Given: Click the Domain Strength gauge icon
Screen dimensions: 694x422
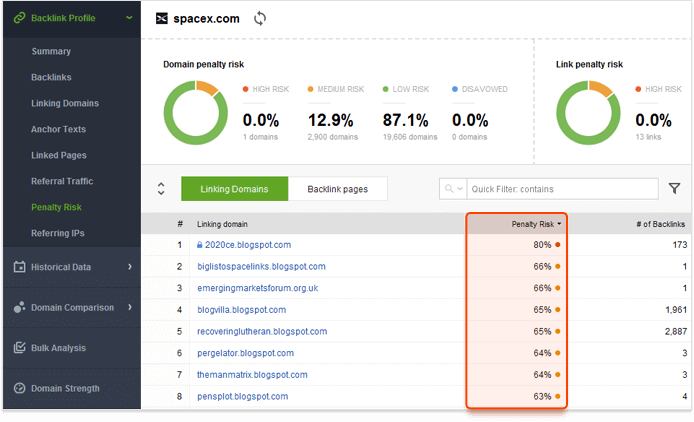Looking at the screenshot, I should click(x=19, y=388).
